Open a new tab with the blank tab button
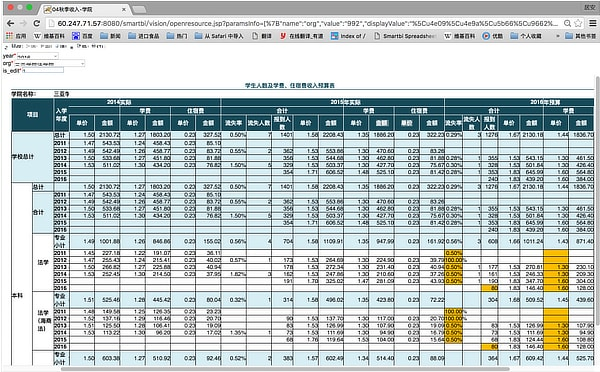The width and height of the screenshot is (600, 372). pyautogui.click(x=139, y=9)
